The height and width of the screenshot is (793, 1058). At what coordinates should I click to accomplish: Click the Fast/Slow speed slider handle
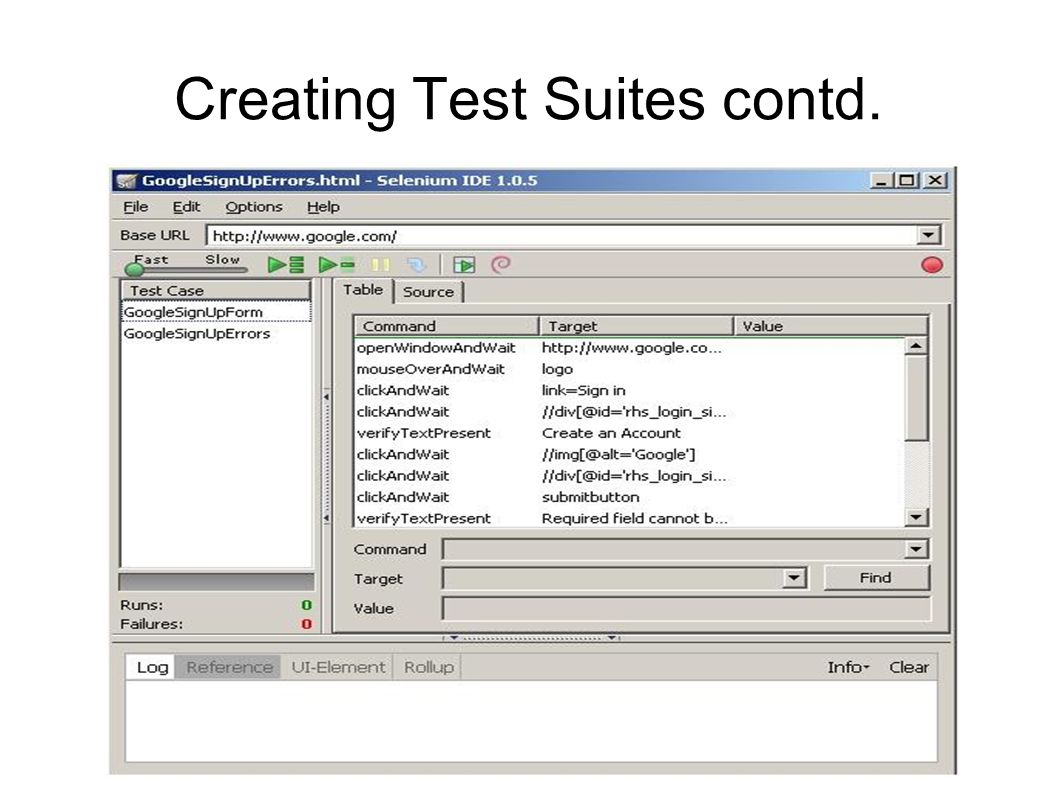point(134,270)
